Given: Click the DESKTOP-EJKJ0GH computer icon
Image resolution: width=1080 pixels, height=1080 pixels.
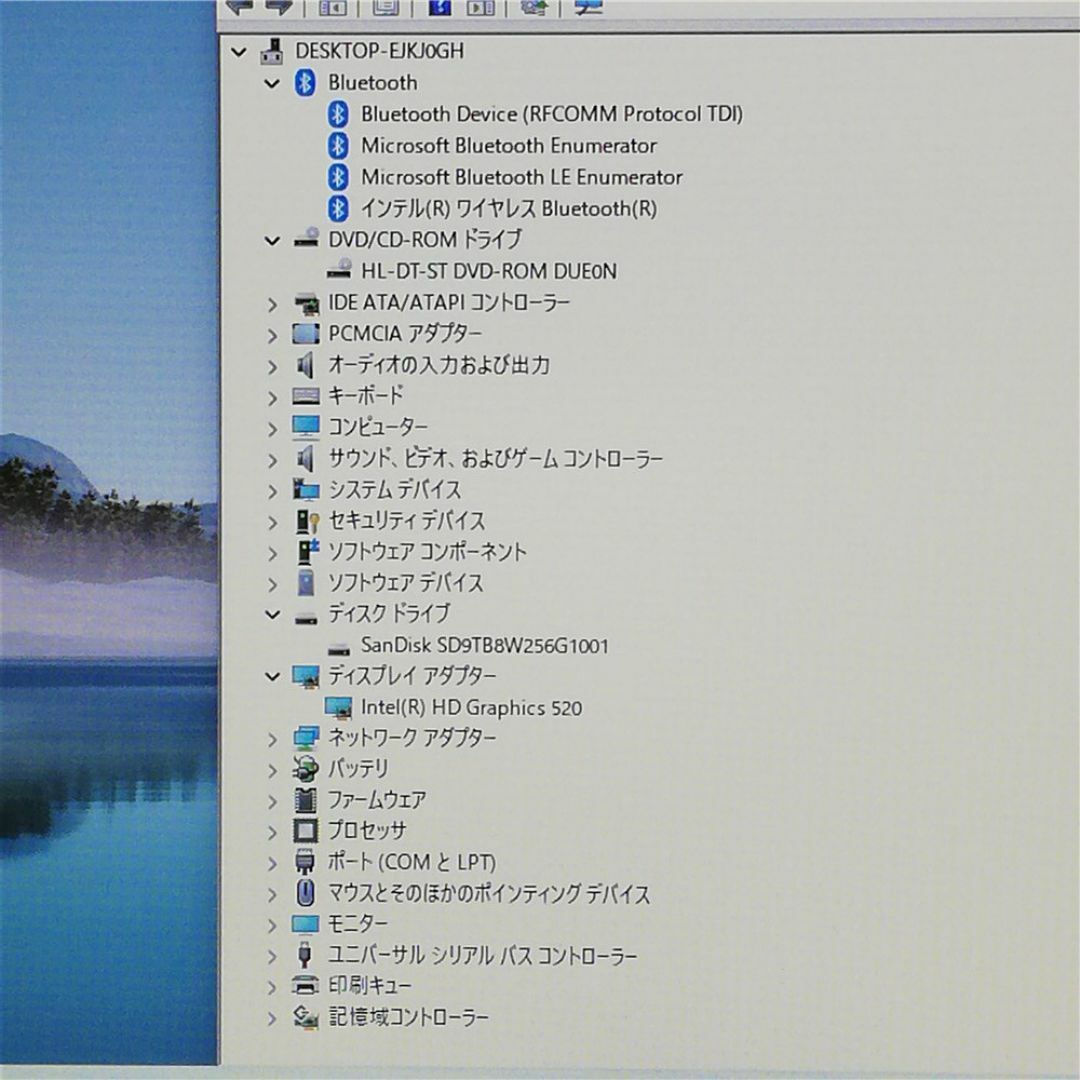Looking at the screenshot, I should (x=272, y=51).
